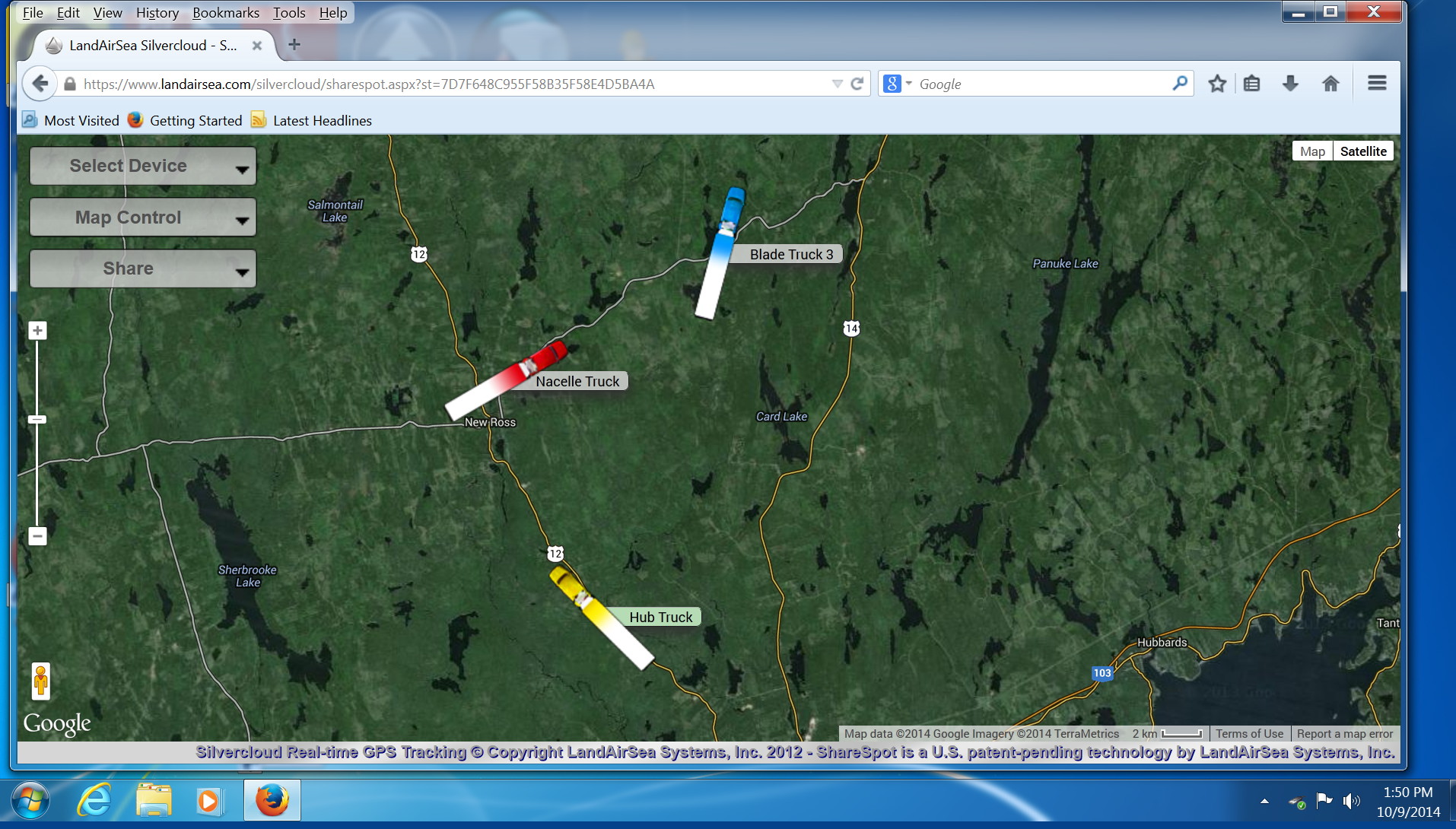Click the search magnifier icon
This screenshot has height=829, width=1456.
coord(1180,83)
